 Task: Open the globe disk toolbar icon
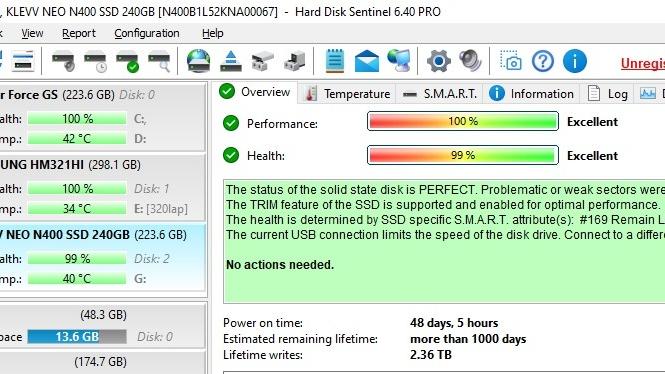198,61
